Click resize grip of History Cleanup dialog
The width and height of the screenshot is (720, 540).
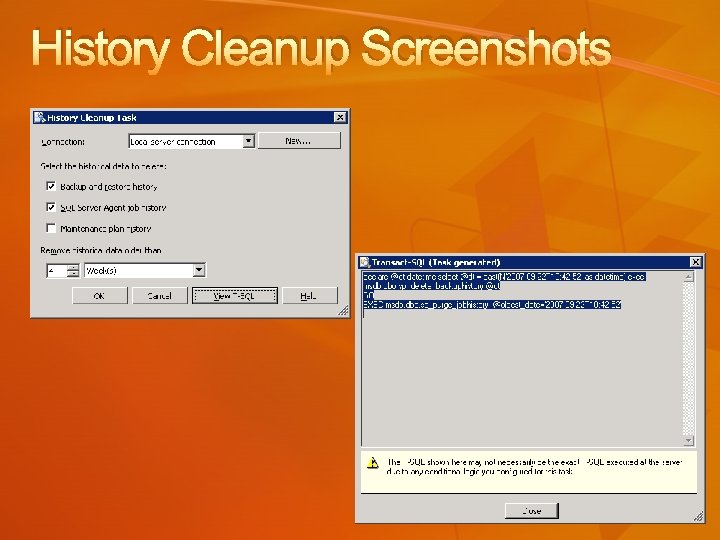tap(343, 311)
